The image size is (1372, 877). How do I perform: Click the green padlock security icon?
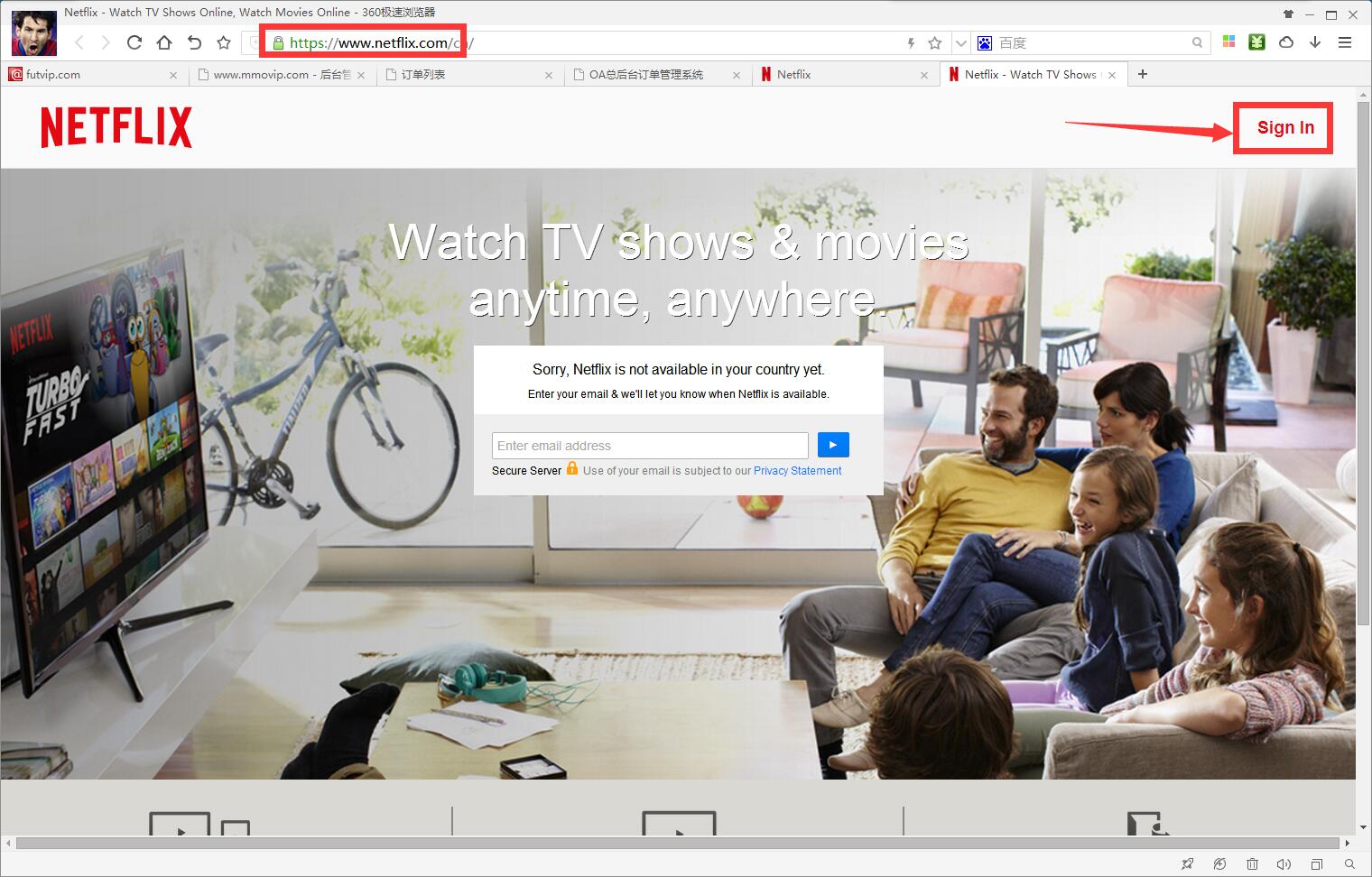[x=278, y=42]
